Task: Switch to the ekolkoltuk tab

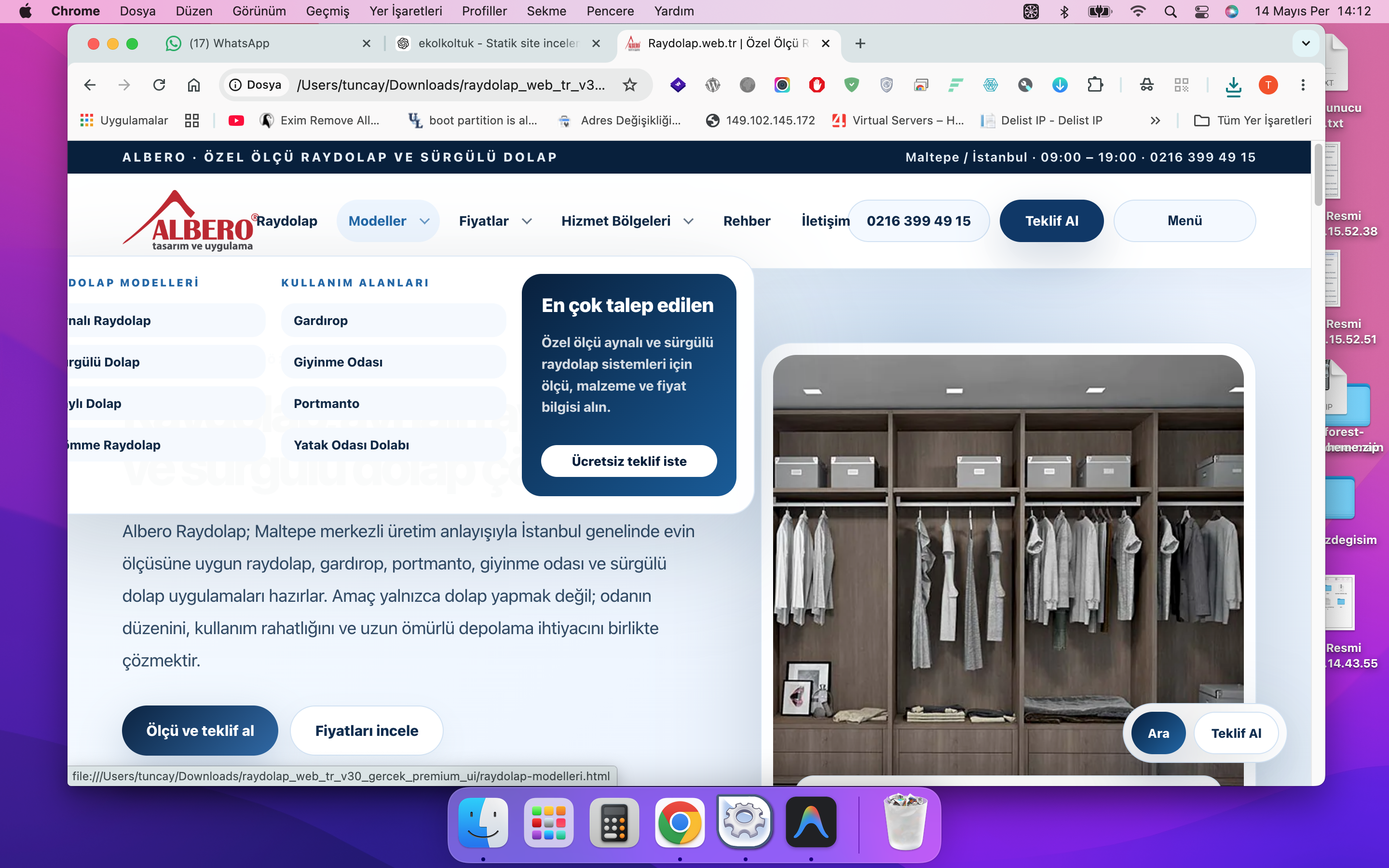Action: pyautogui.click(x=498, y=43)
